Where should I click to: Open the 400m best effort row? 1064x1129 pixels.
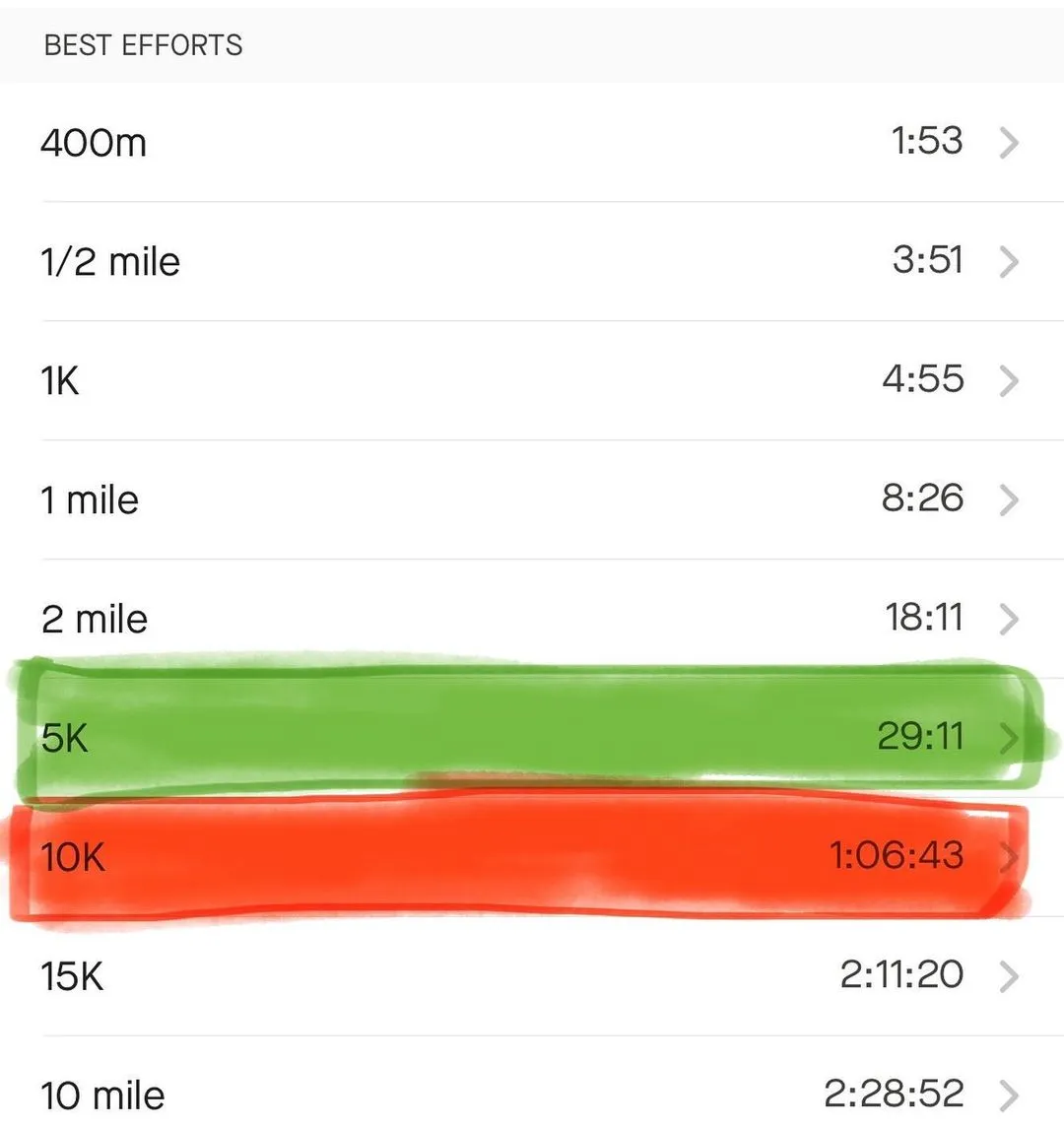pos(94,143)
